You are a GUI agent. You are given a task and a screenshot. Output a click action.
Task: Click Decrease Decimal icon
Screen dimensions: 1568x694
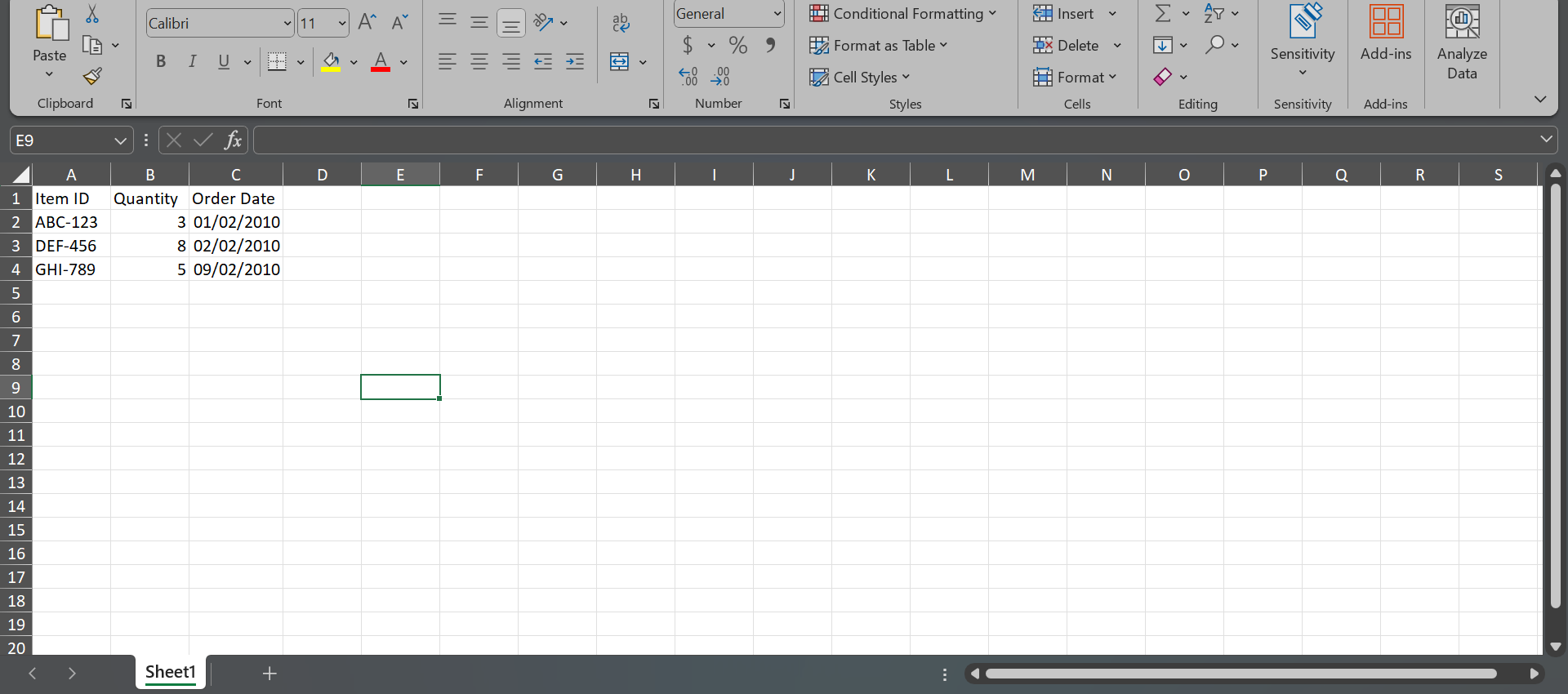tap(720, 77)
